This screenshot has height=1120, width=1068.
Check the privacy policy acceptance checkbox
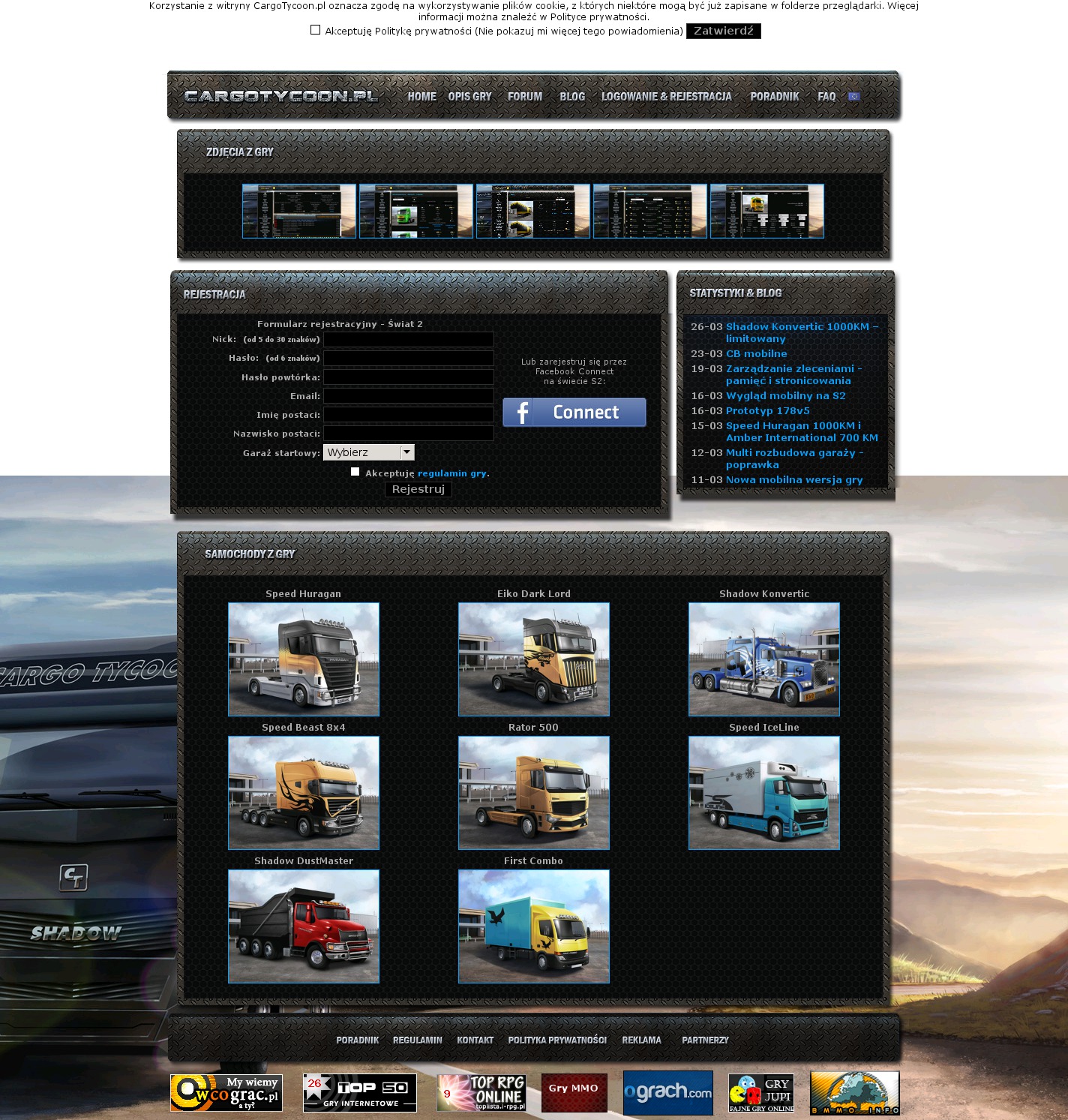pos(315,30)
